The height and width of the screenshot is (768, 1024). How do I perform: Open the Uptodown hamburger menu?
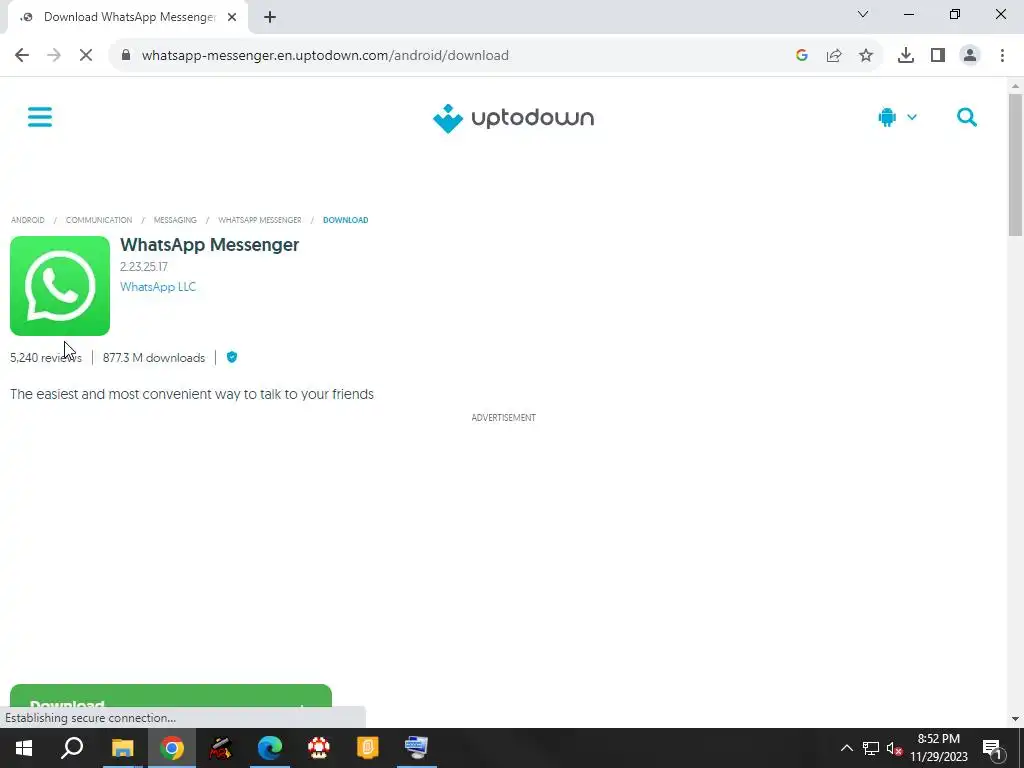[40, 118]
